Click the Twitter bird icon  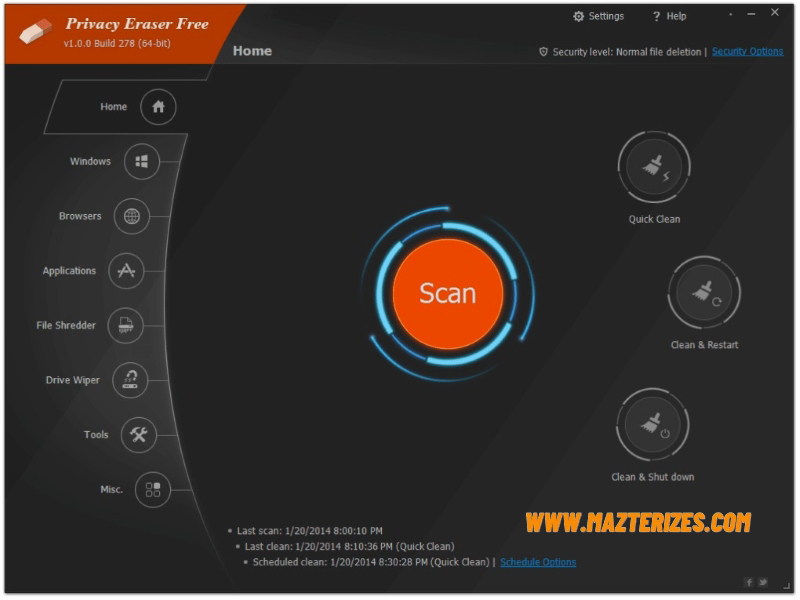(x=763, y=582)
